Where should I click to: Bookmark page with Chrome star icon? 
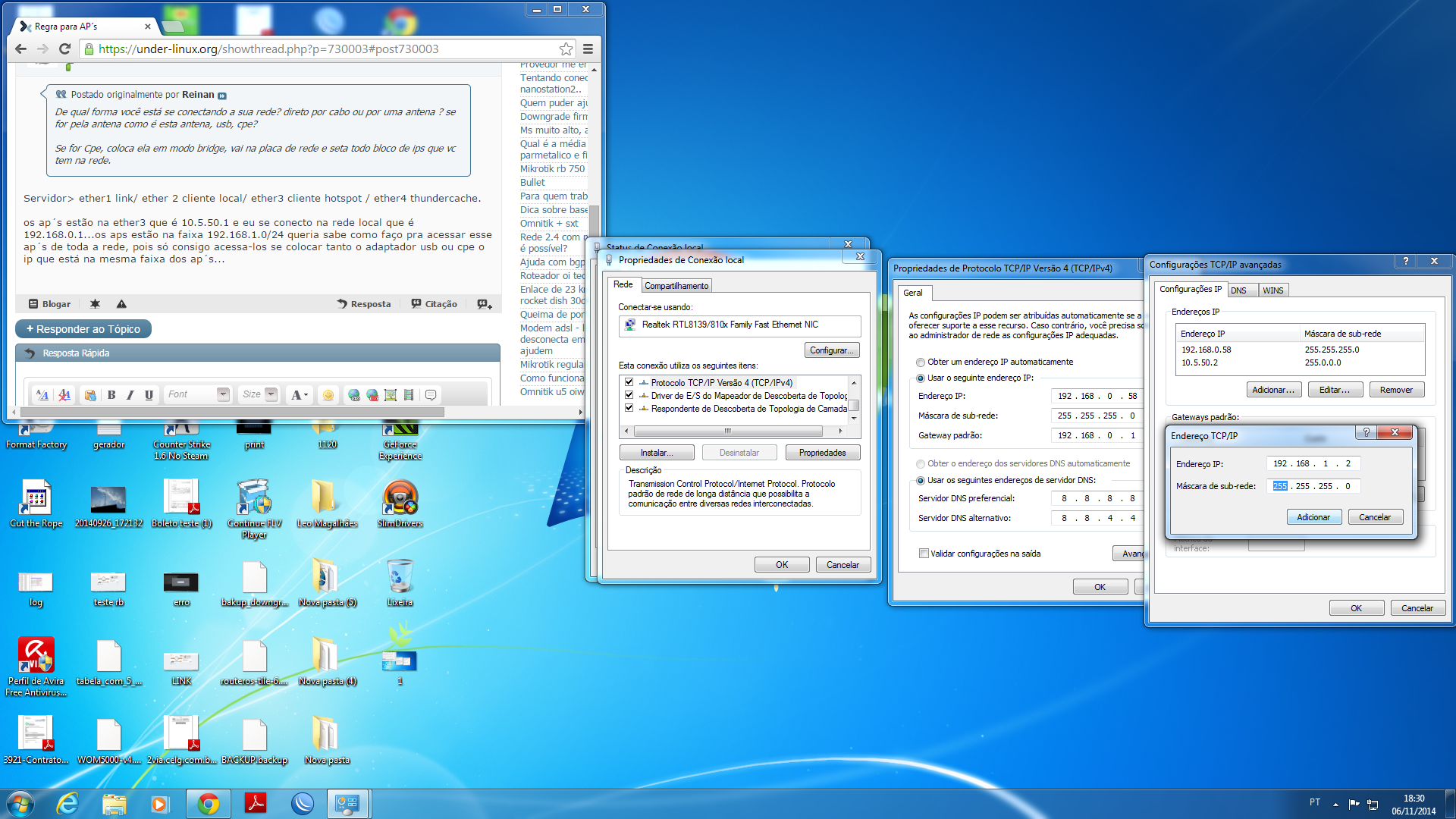click(566, 49)
